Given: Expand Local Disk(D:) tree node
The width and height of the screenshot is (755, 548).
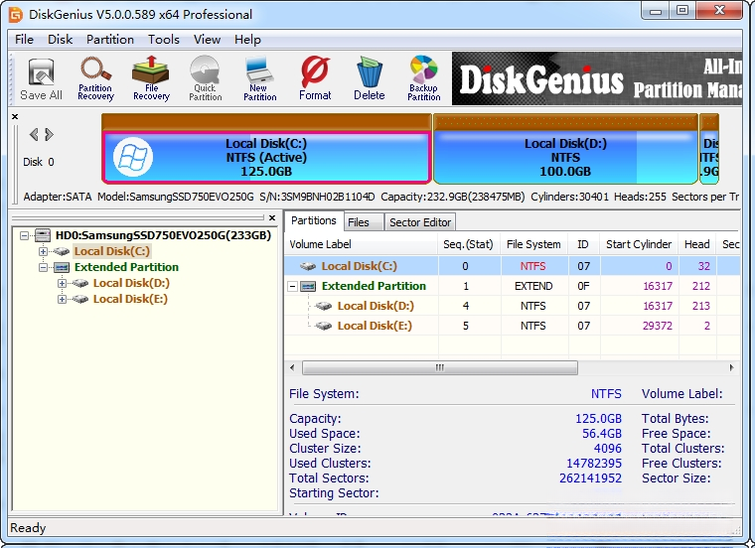Looking at the screenshot, I should click(x=62, y=283).
